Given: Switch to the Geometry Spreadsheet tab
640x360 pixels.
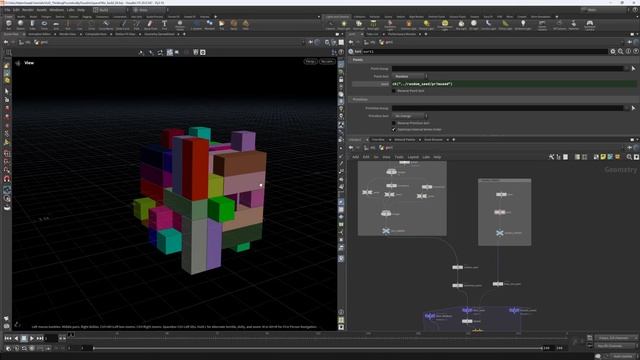Looking at the screenshot, I should coord(159,34).
